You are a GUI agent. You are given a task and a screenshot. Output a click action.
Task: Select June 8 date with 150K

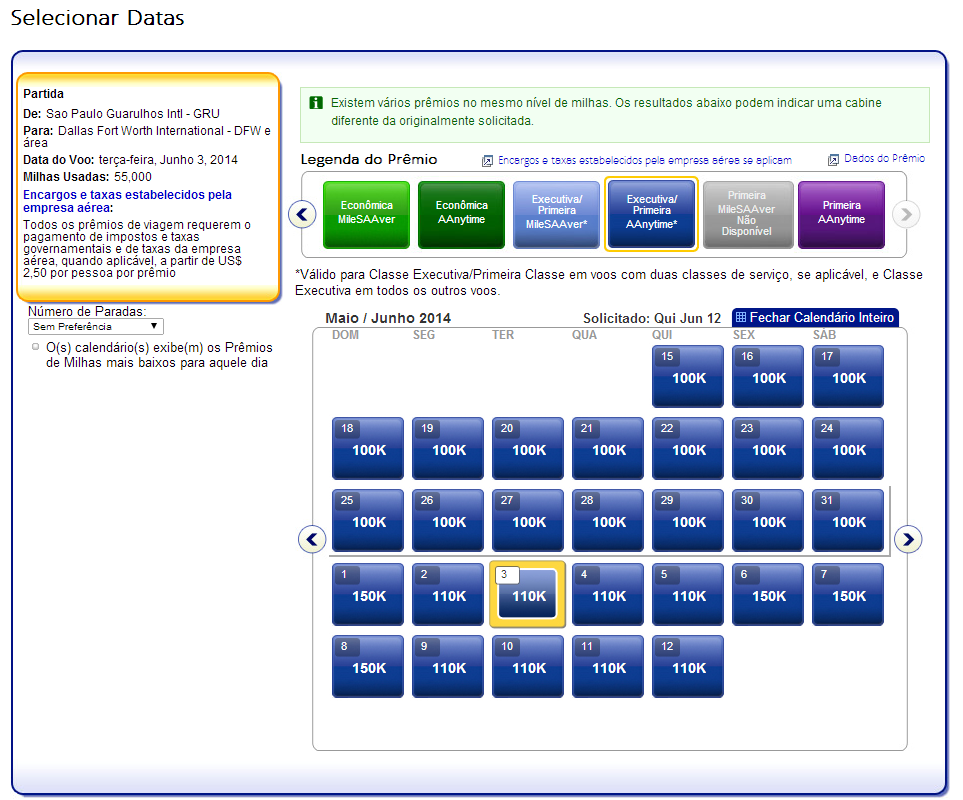point(368,666)
